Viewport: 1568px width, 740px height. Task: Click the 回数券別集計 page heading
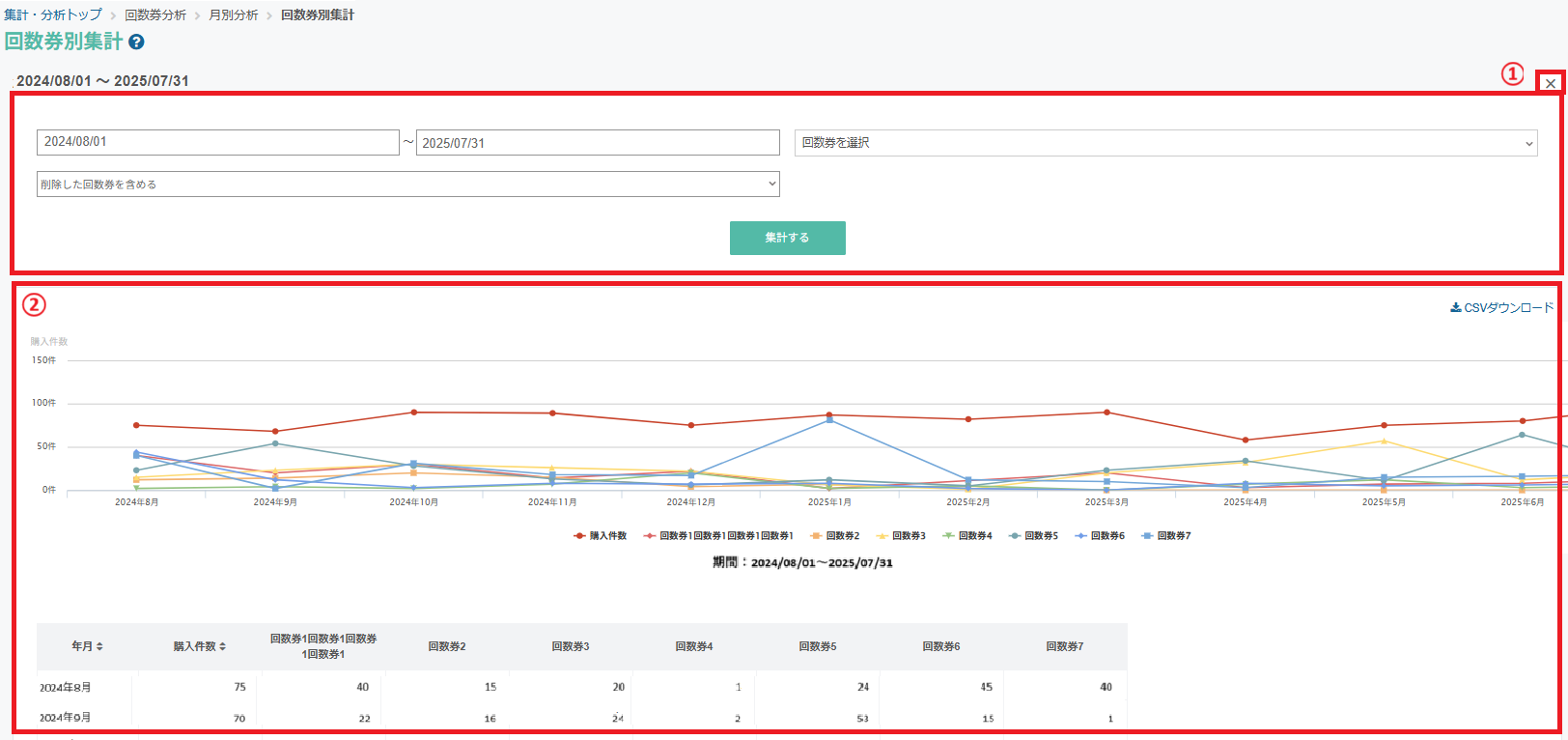pos(64,42)
